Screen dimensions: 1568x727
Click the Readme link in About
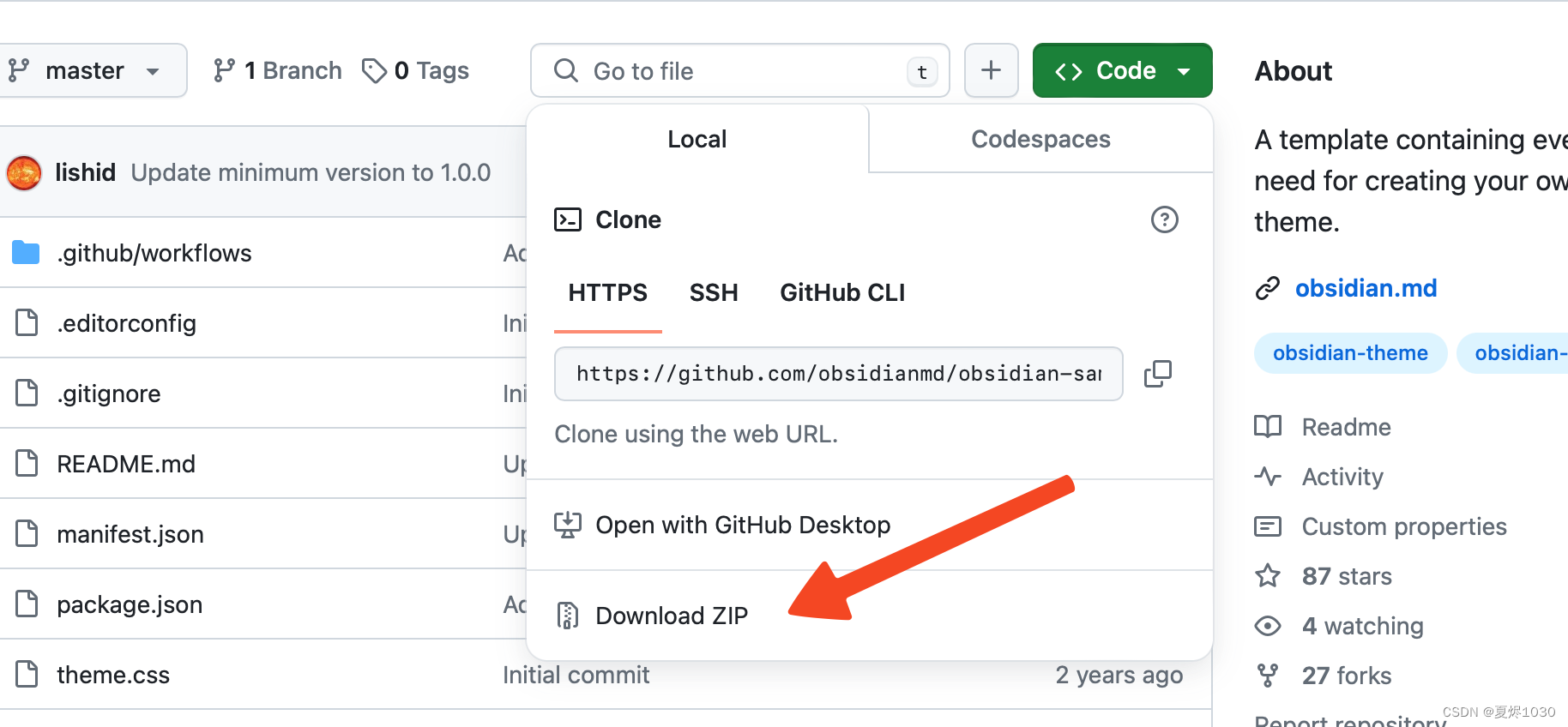1346,427
